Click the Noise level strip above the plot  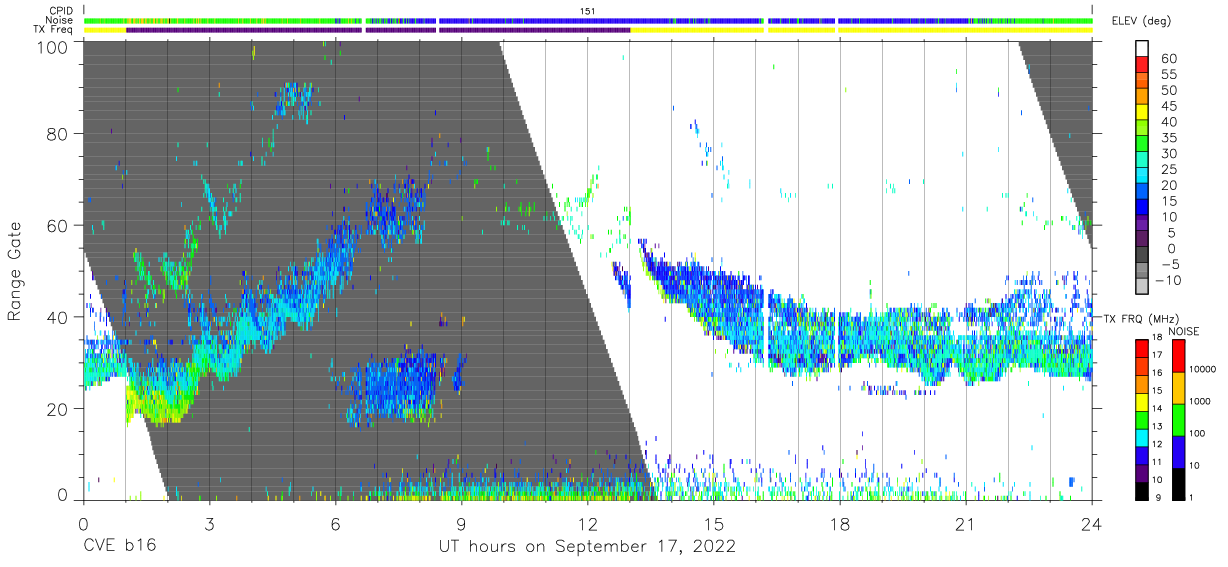pyautogui.click(x=588, y=20)
